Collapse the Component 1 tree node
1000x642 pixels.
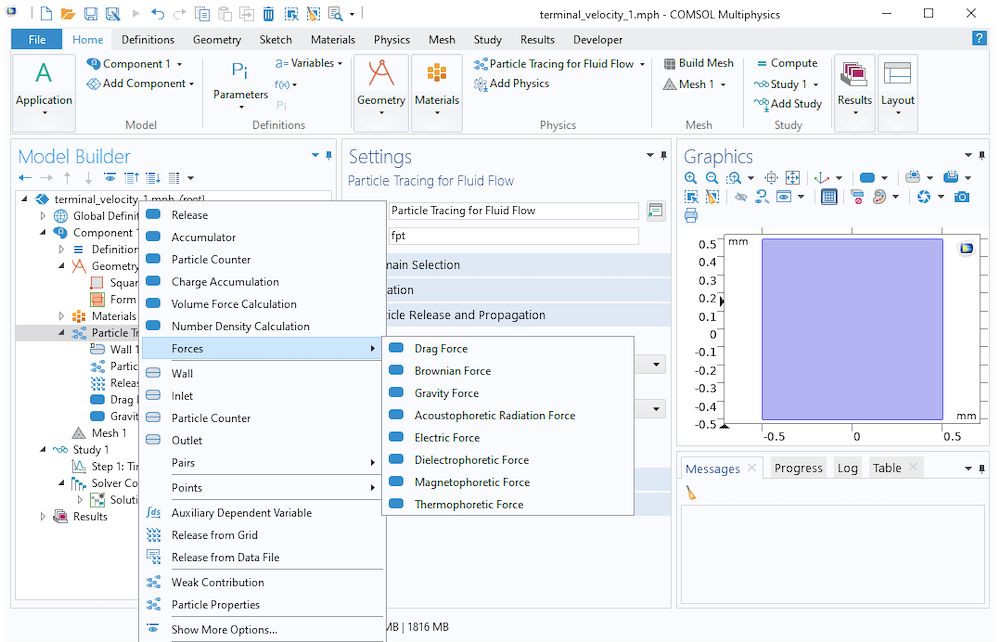point(43,233)
